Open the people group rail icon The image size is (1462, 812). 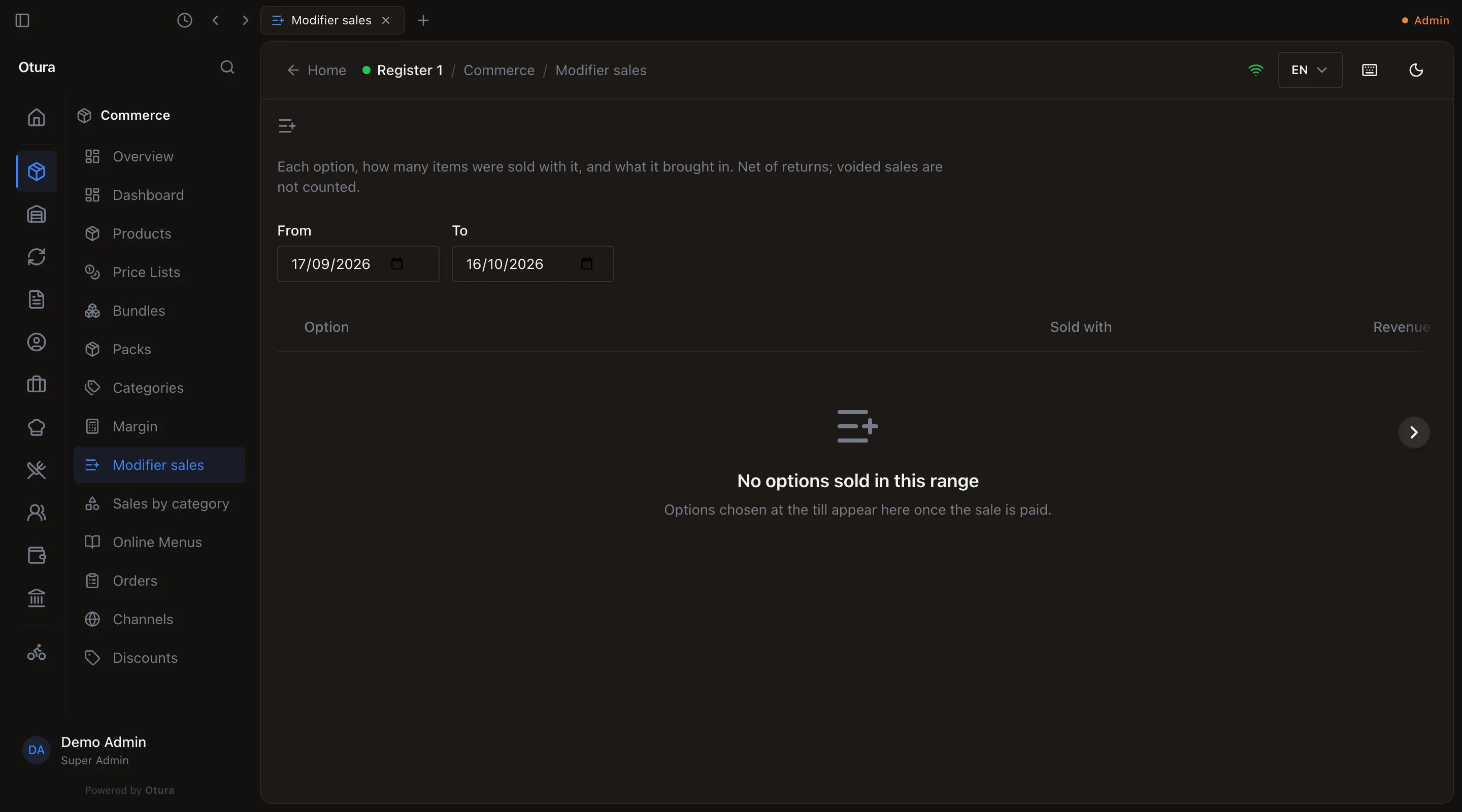tap(37, 513)
